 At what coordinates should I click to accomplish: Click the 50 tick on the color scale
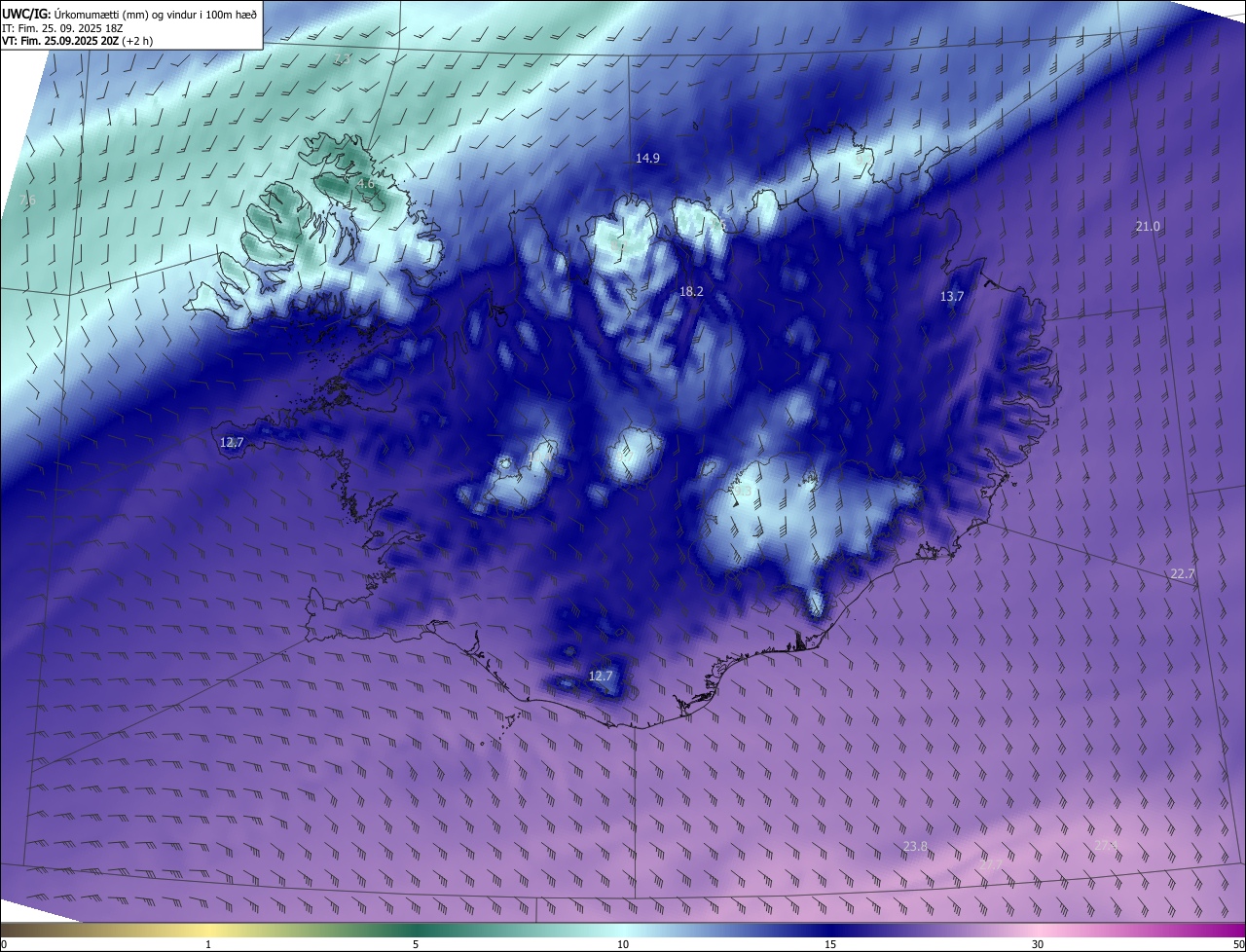(1238, 944)
